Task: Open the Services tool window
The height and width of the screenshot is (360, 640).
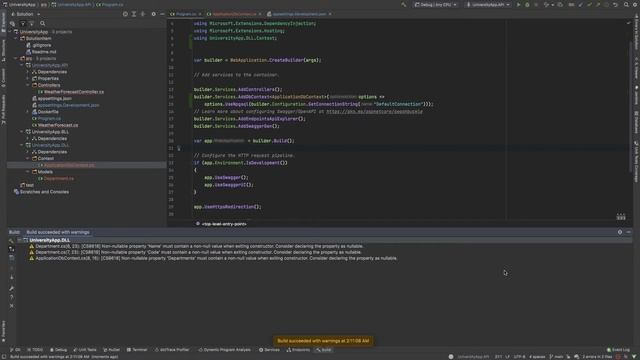Action: 269,350
